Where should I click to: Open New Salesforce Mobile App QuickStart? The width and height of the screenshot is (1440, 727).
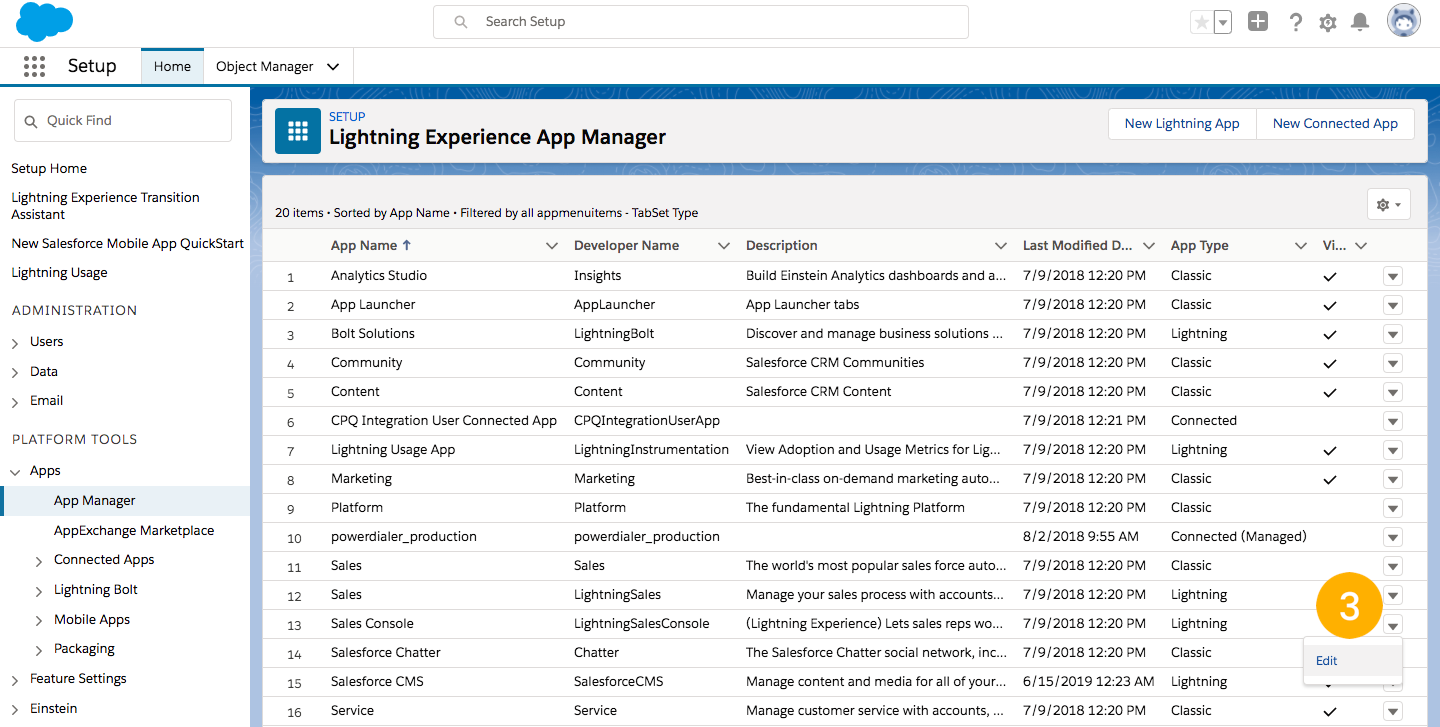[127, 243]
